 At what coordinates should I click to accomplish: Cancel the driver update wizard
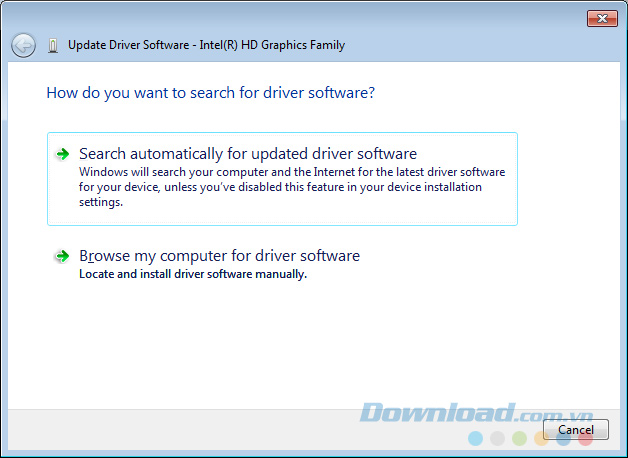576,430
